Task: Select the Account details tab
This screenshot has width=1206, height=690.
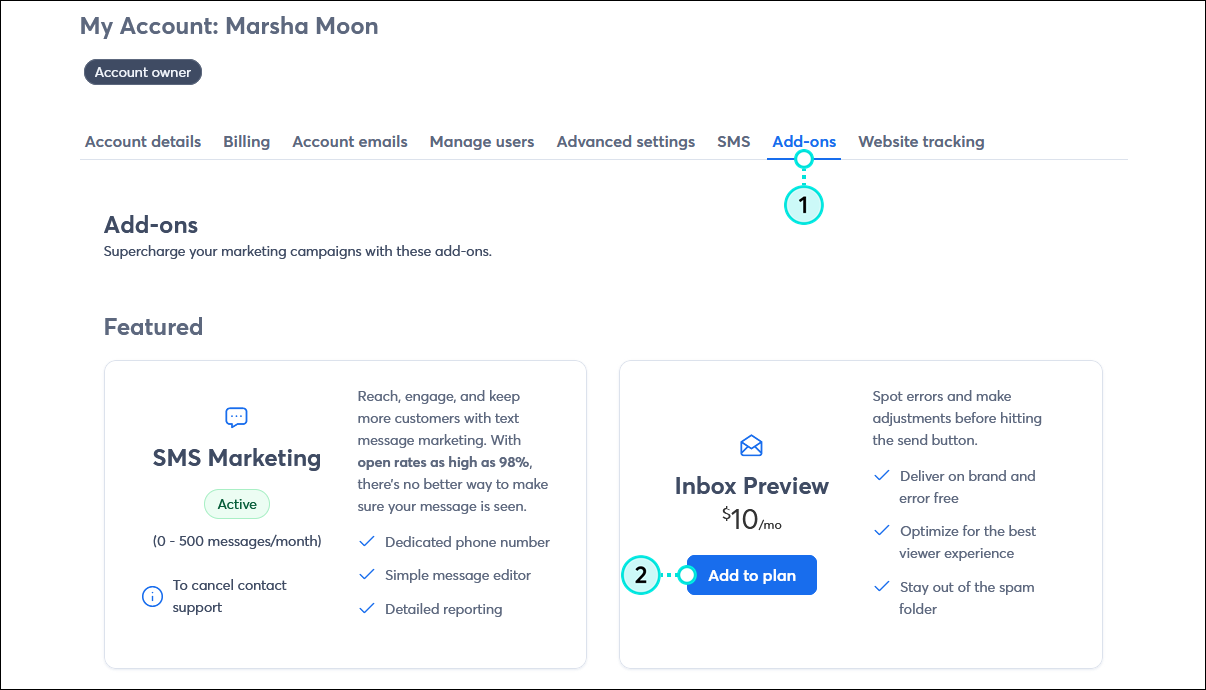Action: 142,141
